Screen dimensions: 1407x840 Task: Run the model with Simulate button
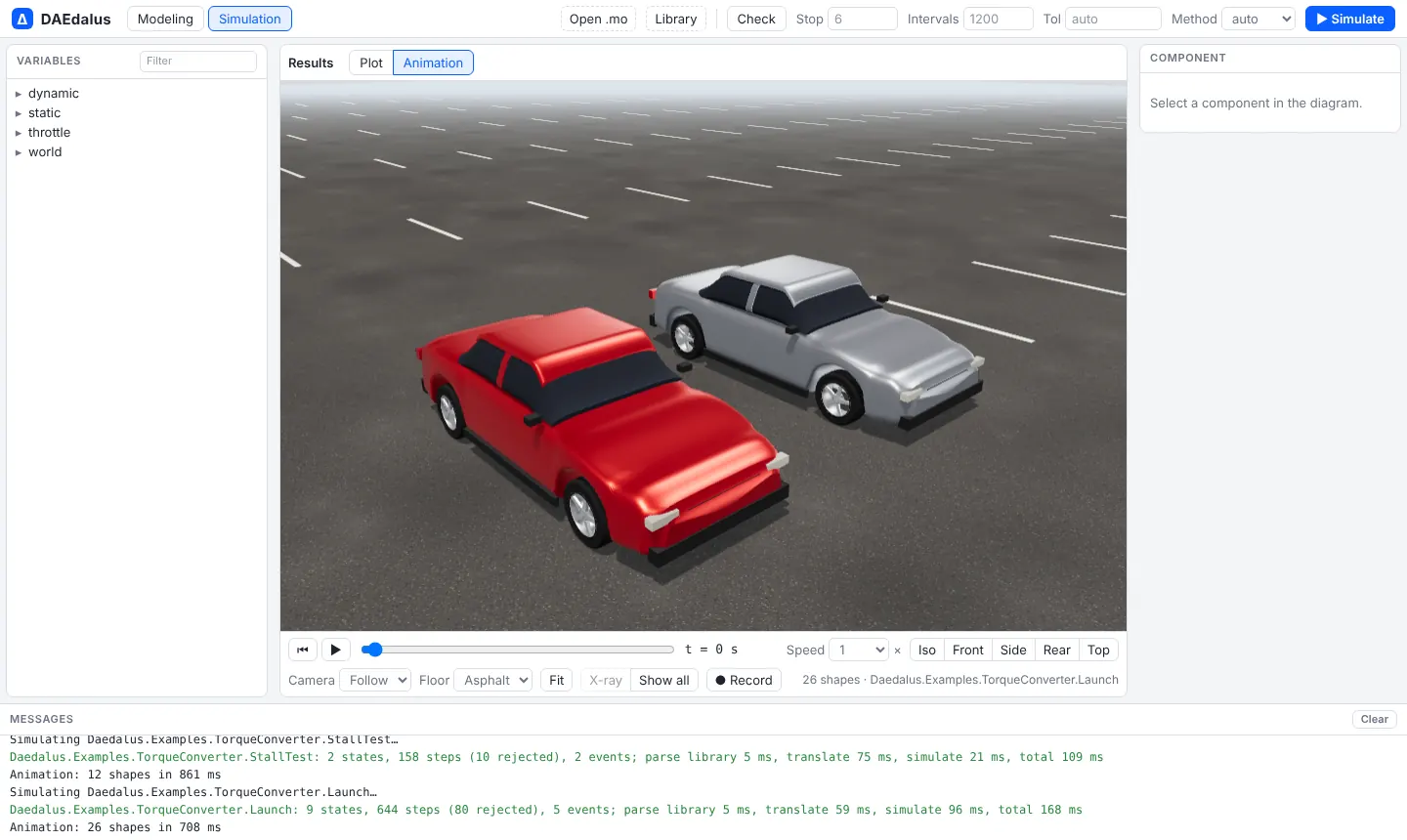[x=1349, y=19]
